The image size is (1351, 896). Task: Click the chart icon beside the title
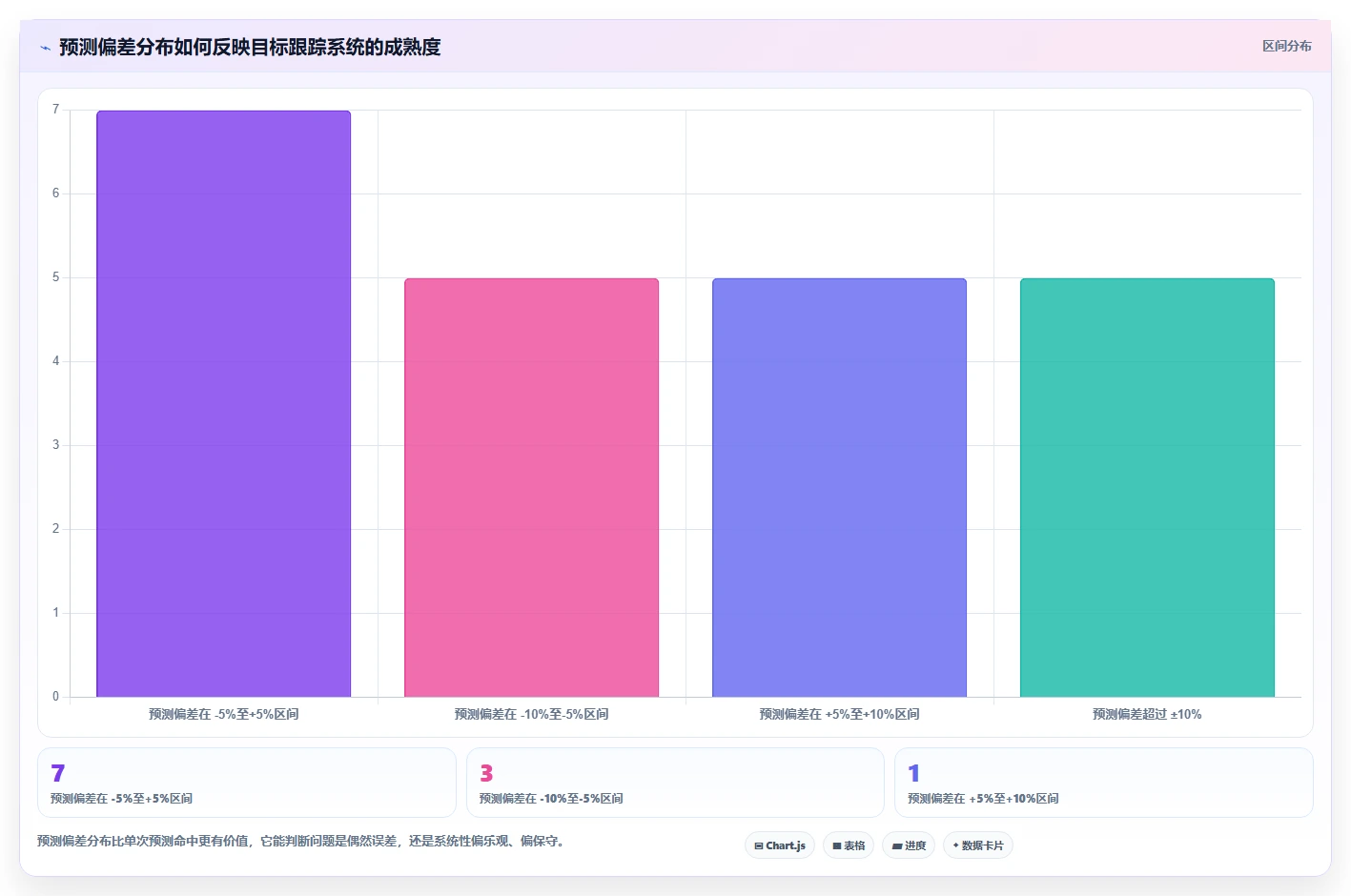45,48
